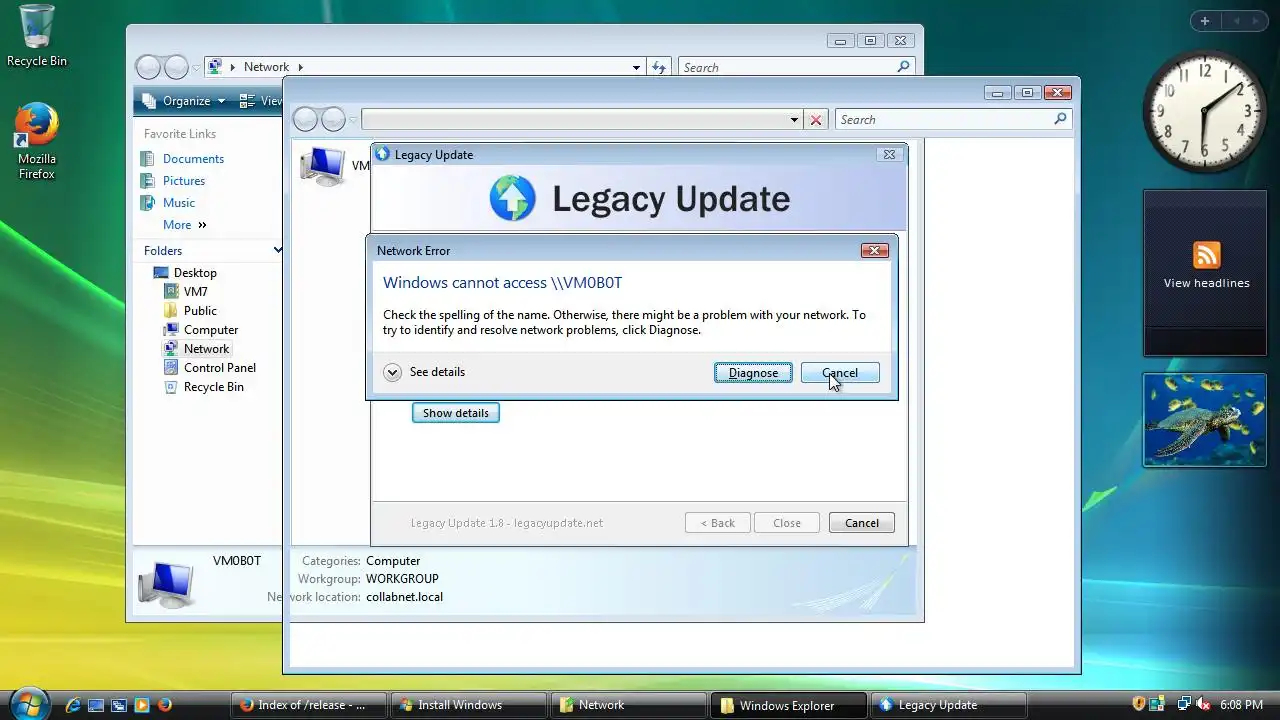Viewport: 1280px width, 720px height.
Task: Click the search magnifier in Network window
Action: (x=904, y=67)
